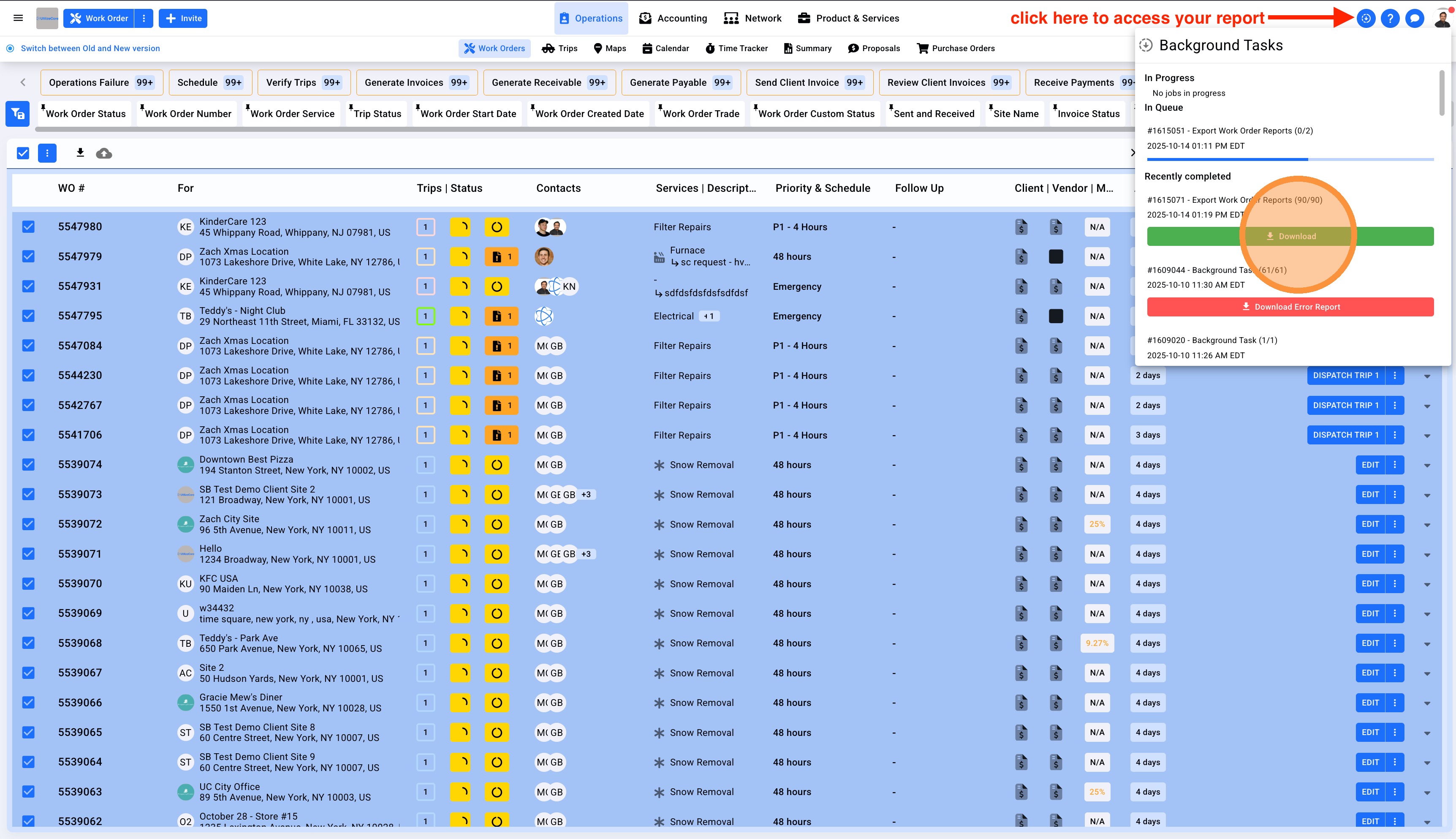Open the Time Tracker sub-tab
The image size is (1456, 839).
(736, 49)
